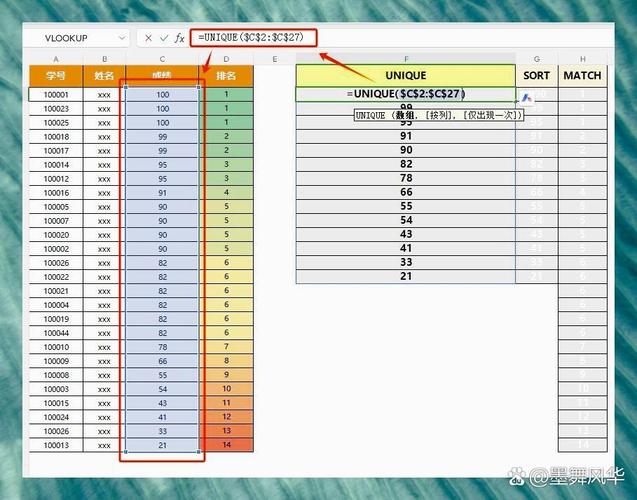Screen dimensions: 637x500
Task: Expand the VLOOKUP name box dropdown
Action: (122, 38)
